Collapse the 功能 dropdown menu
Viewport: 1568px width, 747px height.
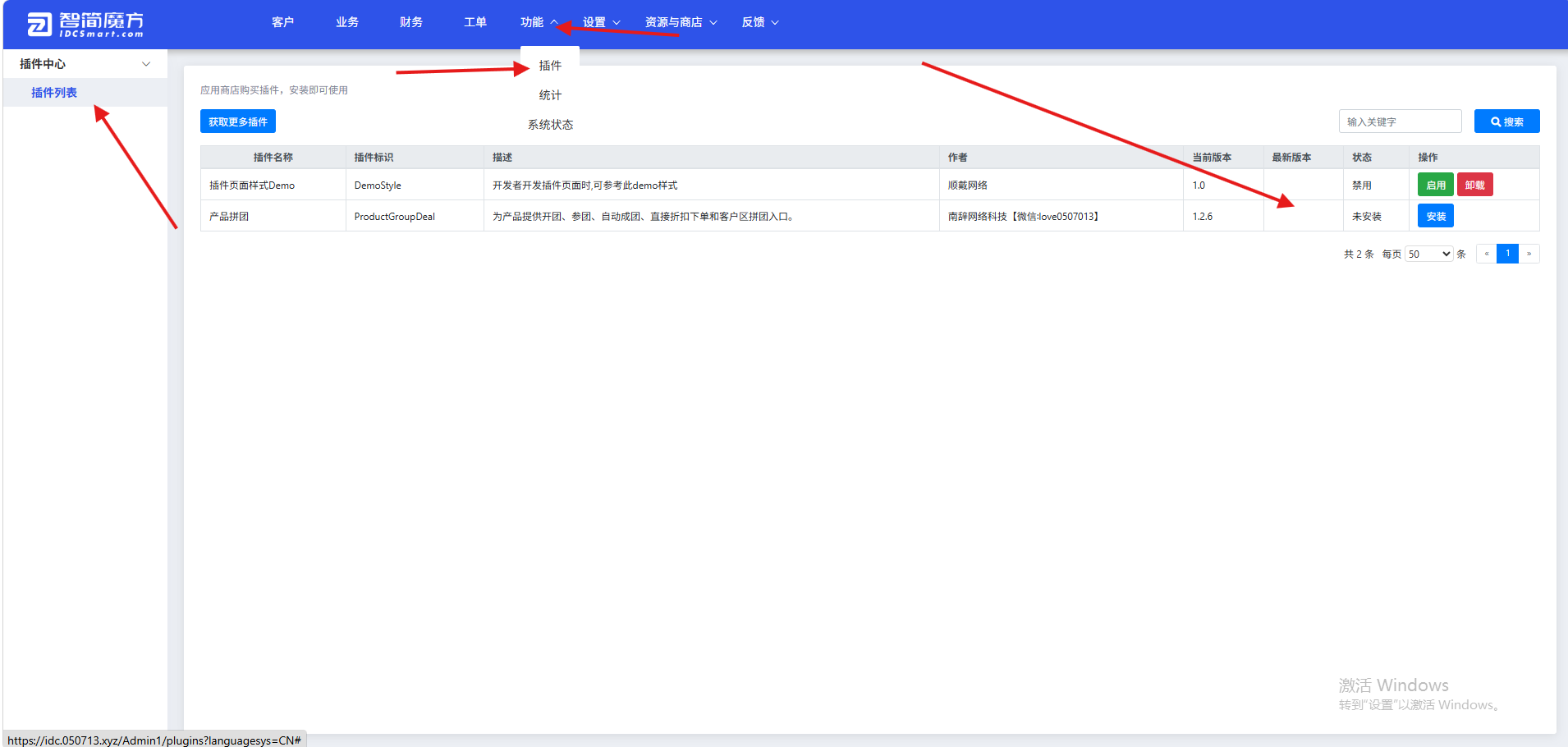click(x=539, y=22)
